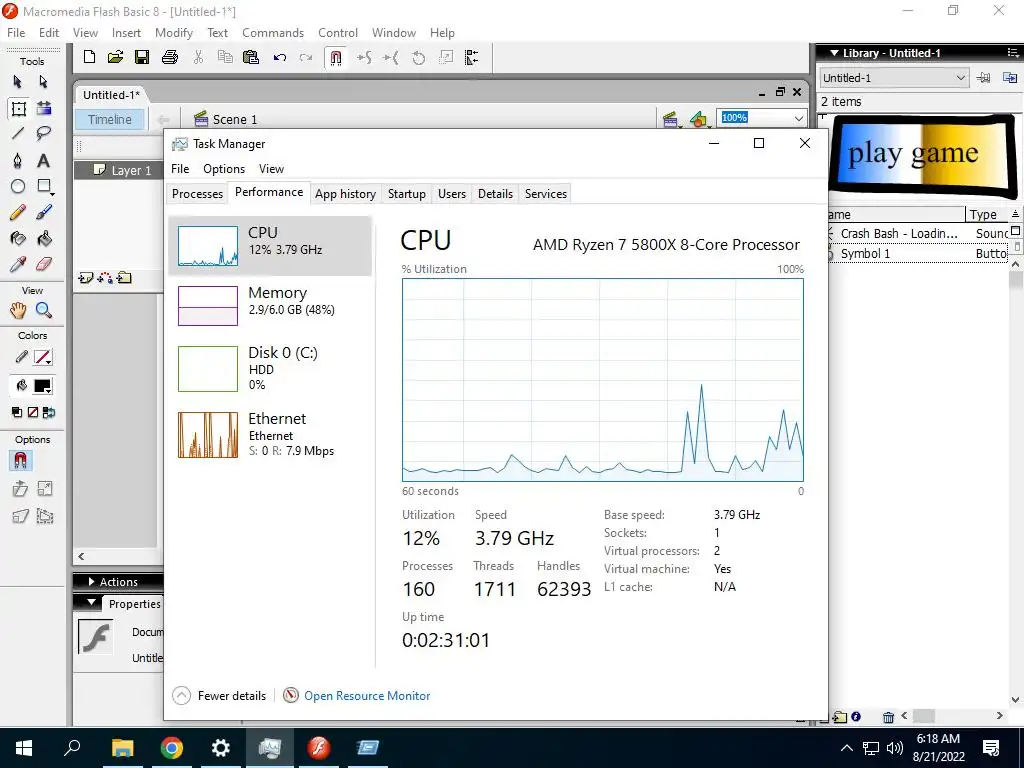Toggle the Snap magnet under Options

tap(20, 461)
